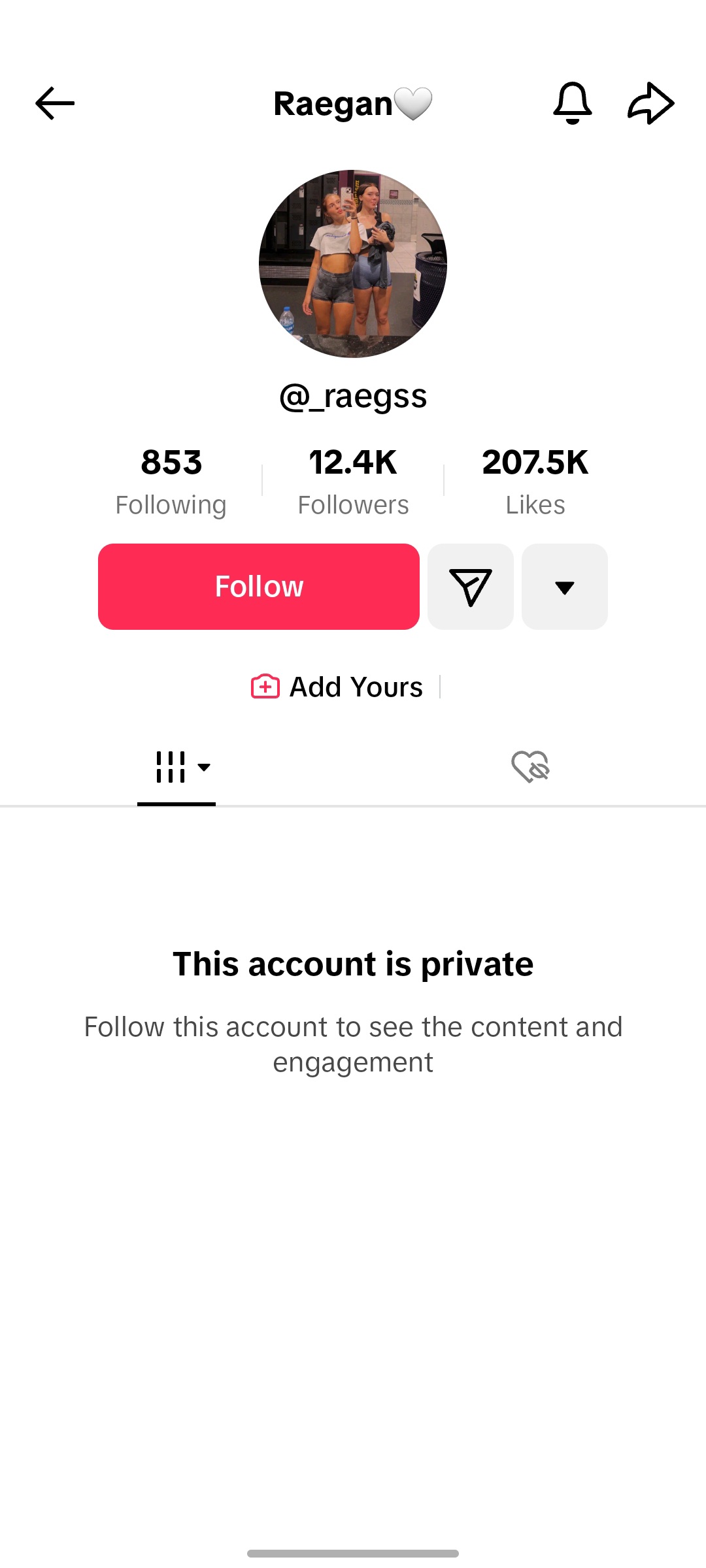Tap the @_raegss username
Viewport: 706px width, 1568px height.
[x=353, y=396]
